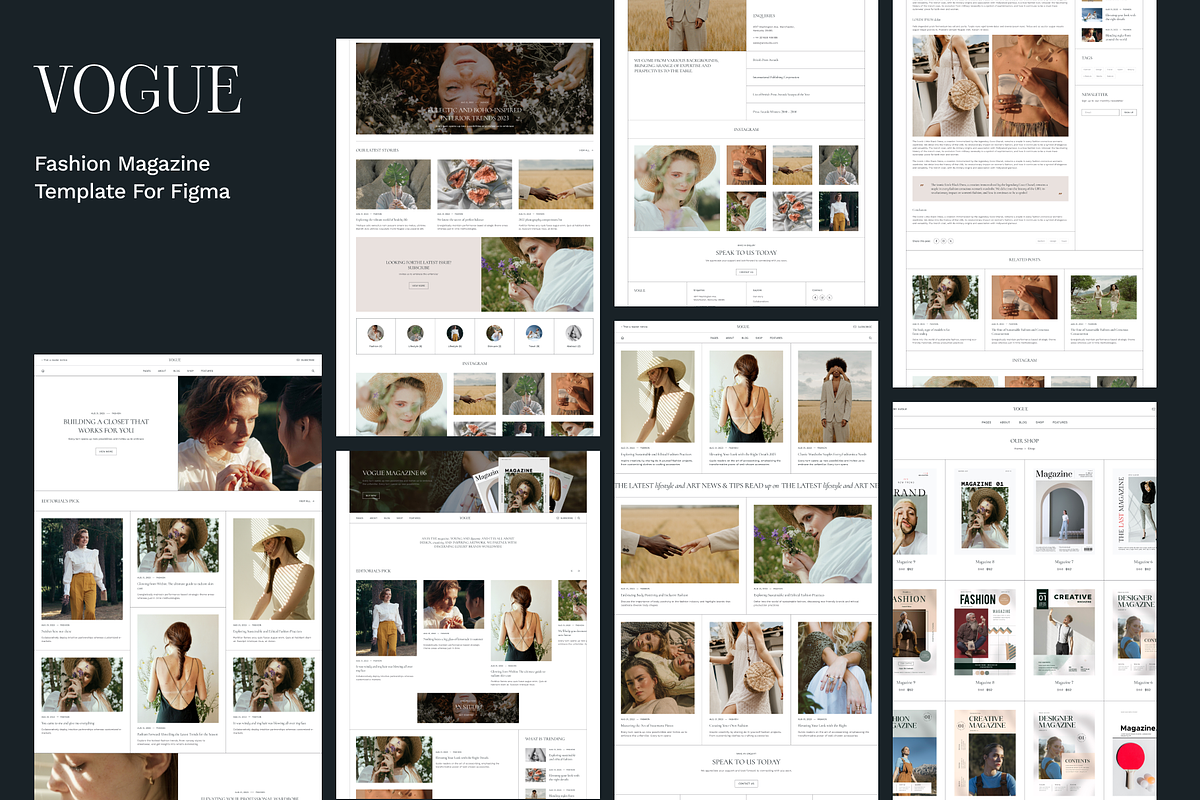
Task: Click VIEW MORE button under Building a Closet
Action: tap(106, 451)
